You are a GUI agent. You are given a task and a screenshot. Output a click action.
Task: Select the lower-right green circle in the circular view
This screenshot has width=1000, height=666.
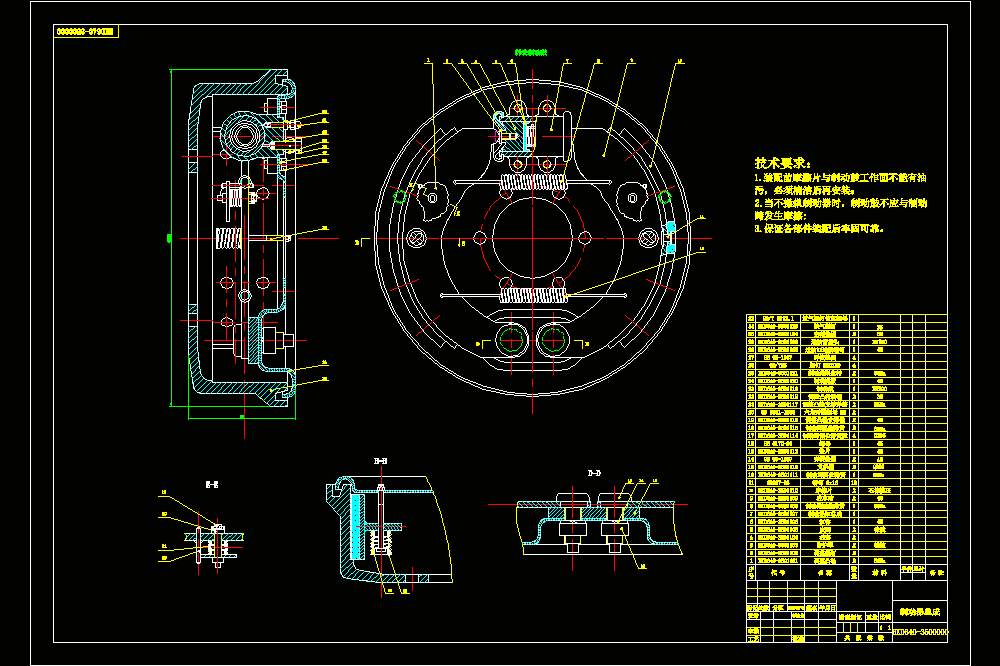[553, 339]
